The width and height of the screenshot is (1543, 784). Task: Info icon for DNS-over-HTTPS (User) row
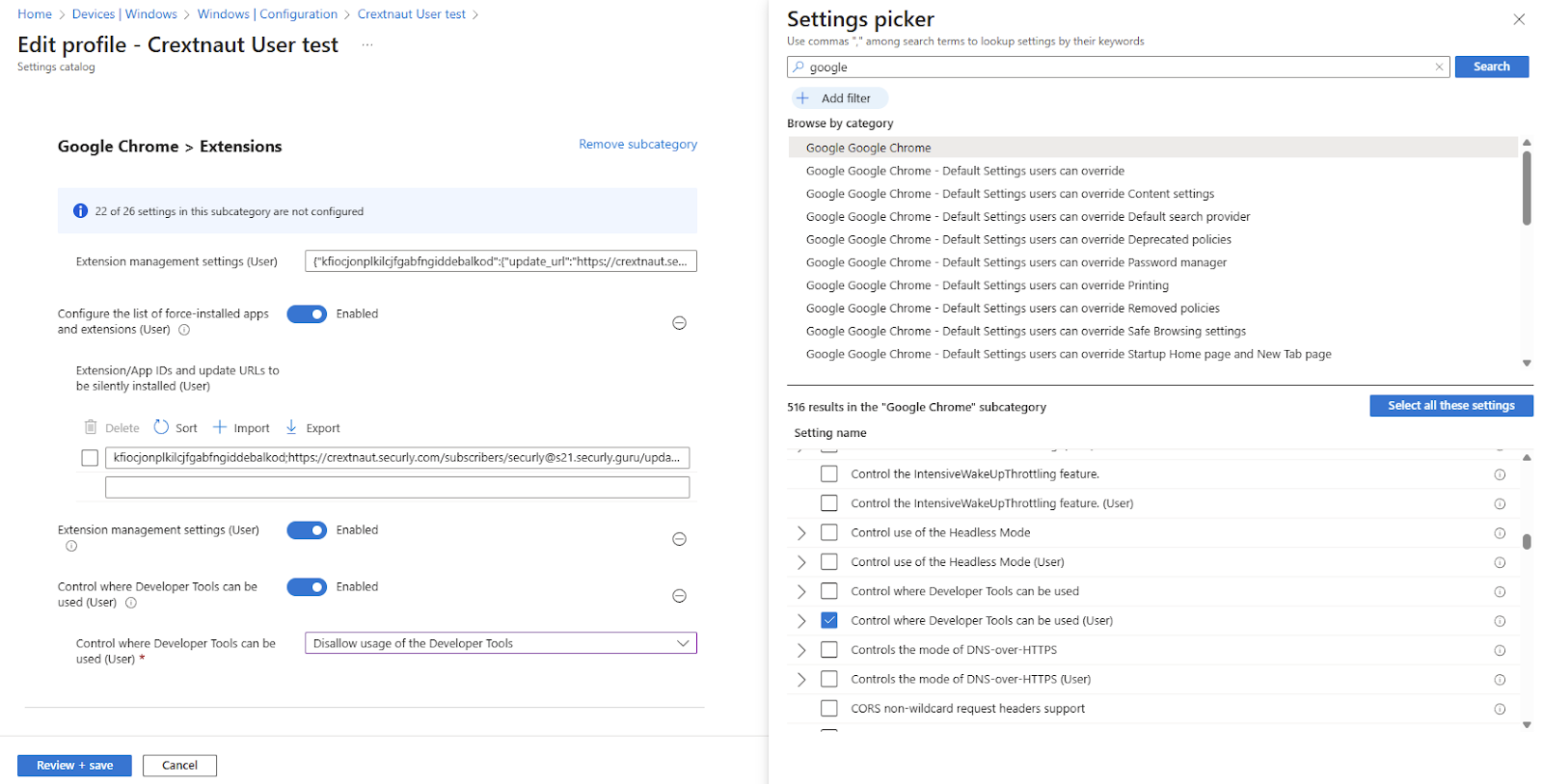1500,680
